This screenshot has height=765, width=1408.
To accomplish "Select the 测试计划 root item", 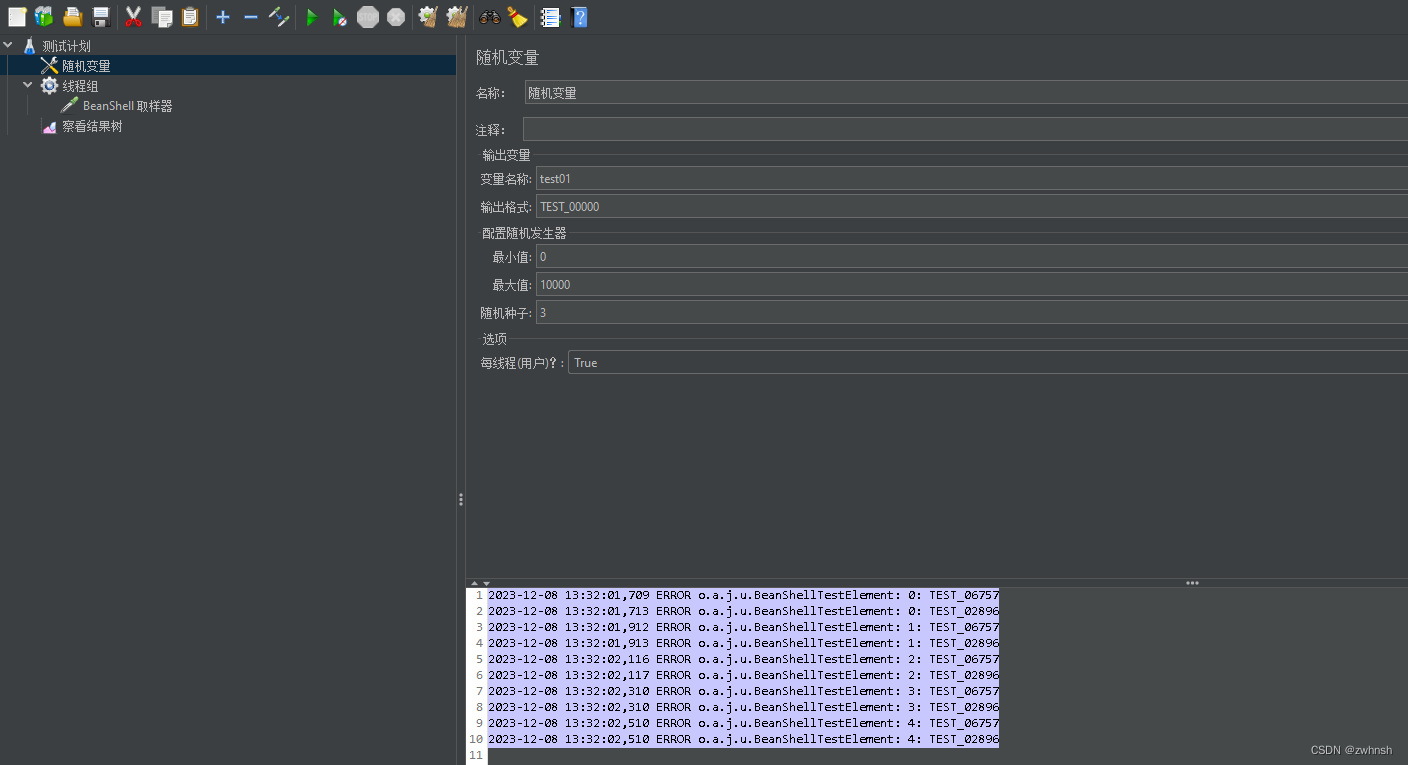I will [66, 46].
